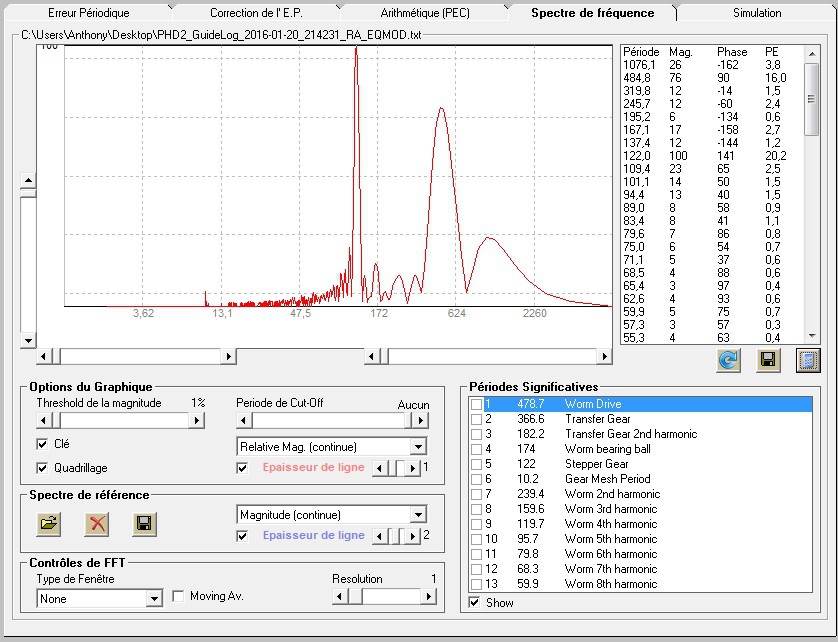The width and height of the screenshot is (838, 642).
Task: Increase the blue Epaisseur de ligne value
Action: pyautogui.click(x=413, y=536)
